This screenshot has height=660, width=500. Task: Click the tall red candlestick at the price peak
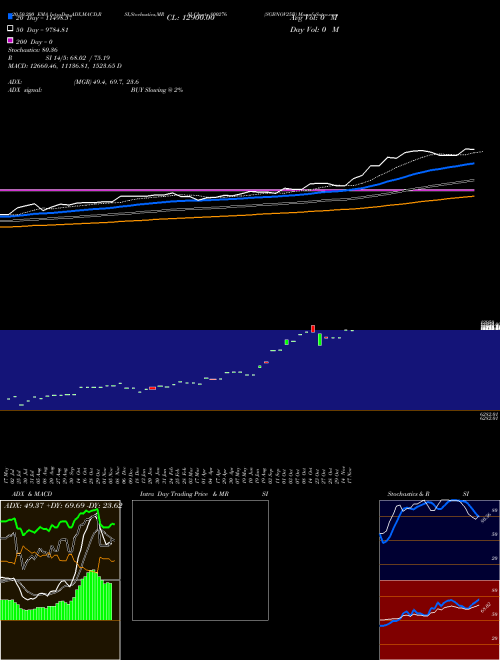(x=313, y=328)
